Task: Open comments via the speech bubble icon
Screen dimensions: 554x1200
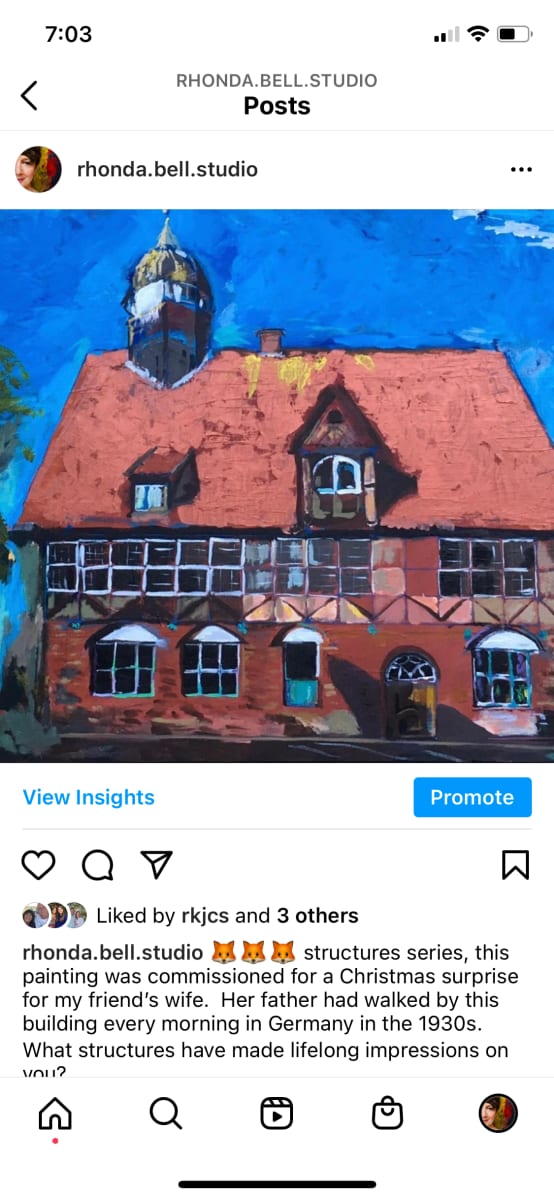Action: [x=97, y=865]
